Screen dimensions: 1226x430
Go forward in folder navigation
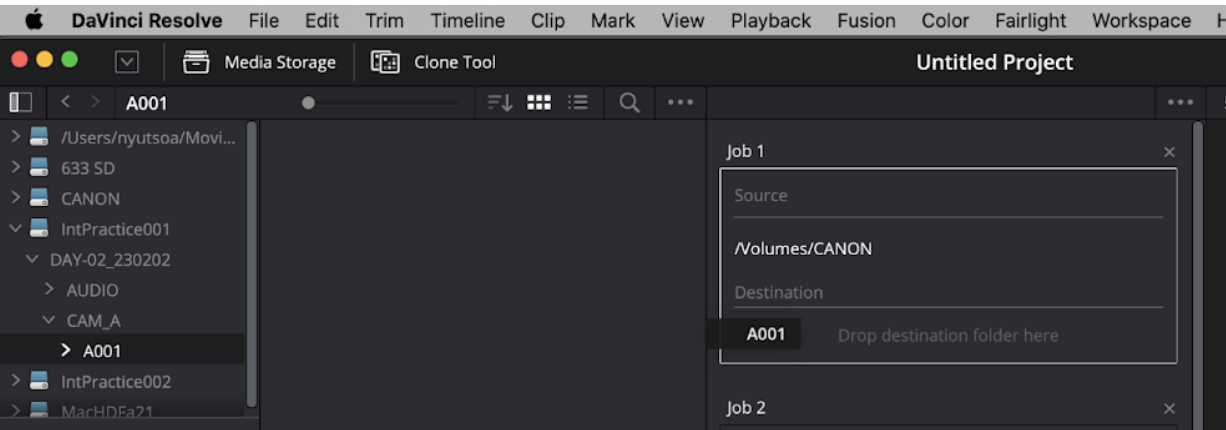coord(96,102)
